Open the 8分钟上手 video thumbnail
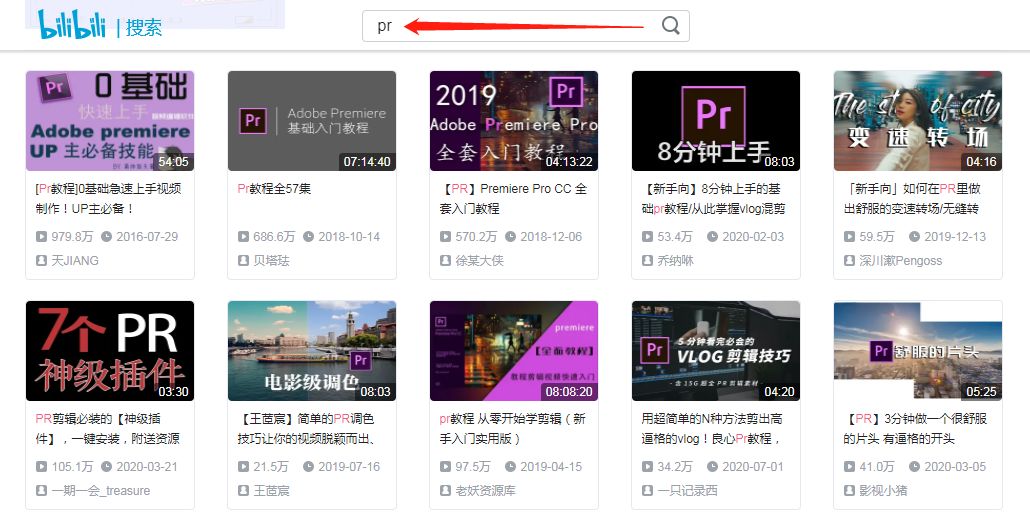Viewport: 1030px width, 524px height. (716, 121)
